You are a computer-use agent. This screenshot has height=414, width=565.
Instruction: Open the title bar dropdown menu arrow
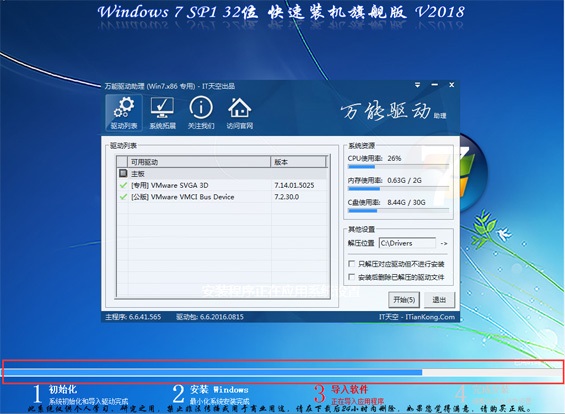point(417,85)
